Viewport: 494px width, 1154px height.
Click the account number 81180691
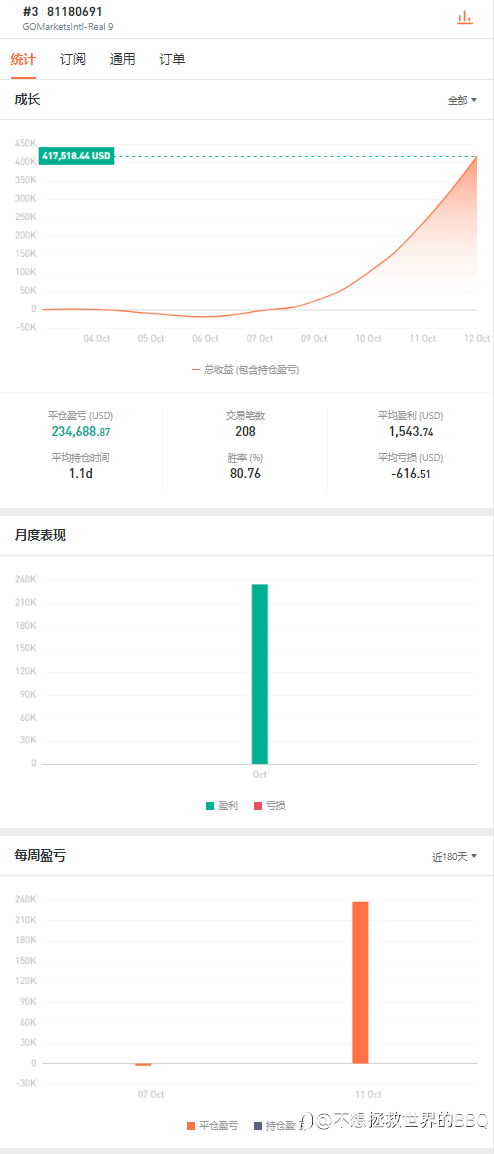(x=75, y=12)
